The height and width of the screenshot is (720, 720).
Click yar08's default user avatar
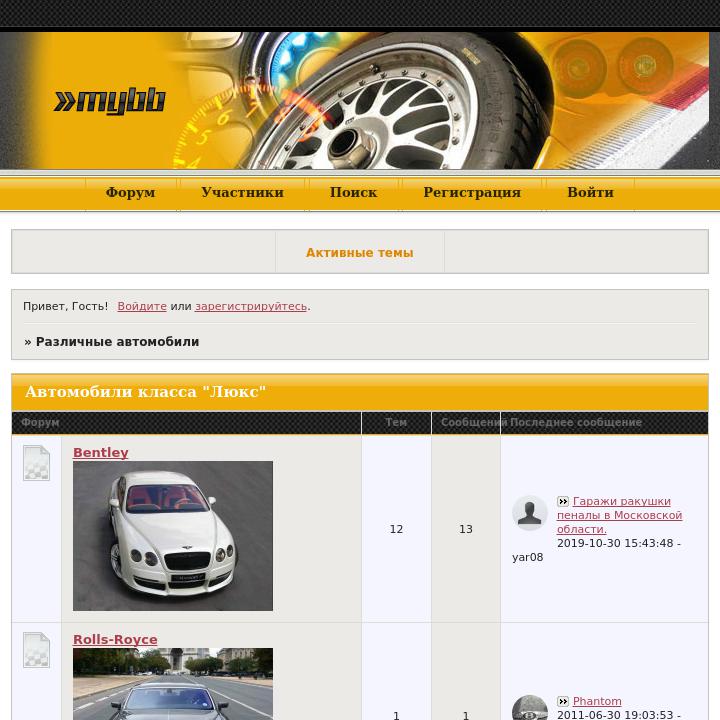click(x=529, y=513)
